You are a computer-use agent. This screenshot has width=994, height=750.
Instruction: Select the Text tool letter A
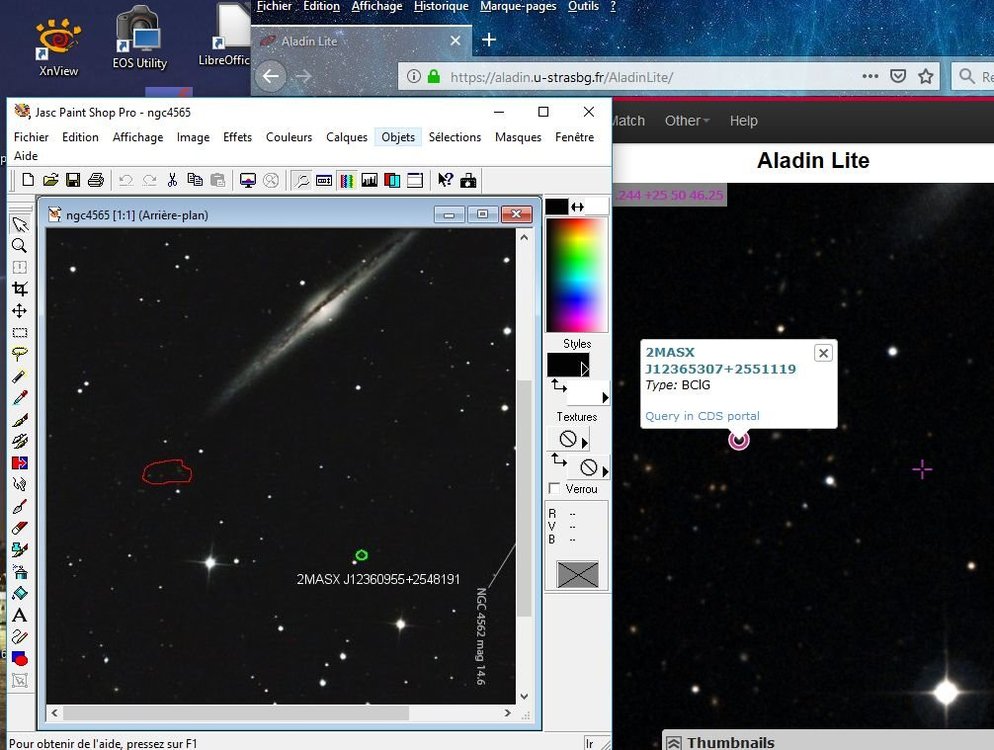[20, 615]
